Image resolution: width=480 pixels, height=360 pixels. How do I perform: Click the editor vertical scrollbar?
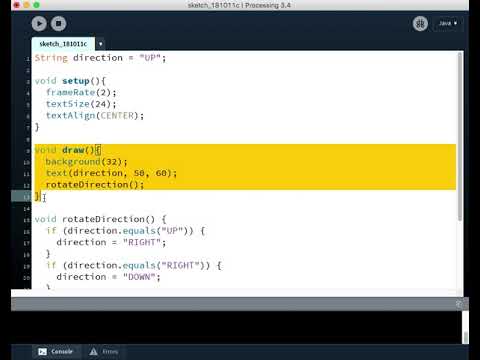click(x=460, y=137)
